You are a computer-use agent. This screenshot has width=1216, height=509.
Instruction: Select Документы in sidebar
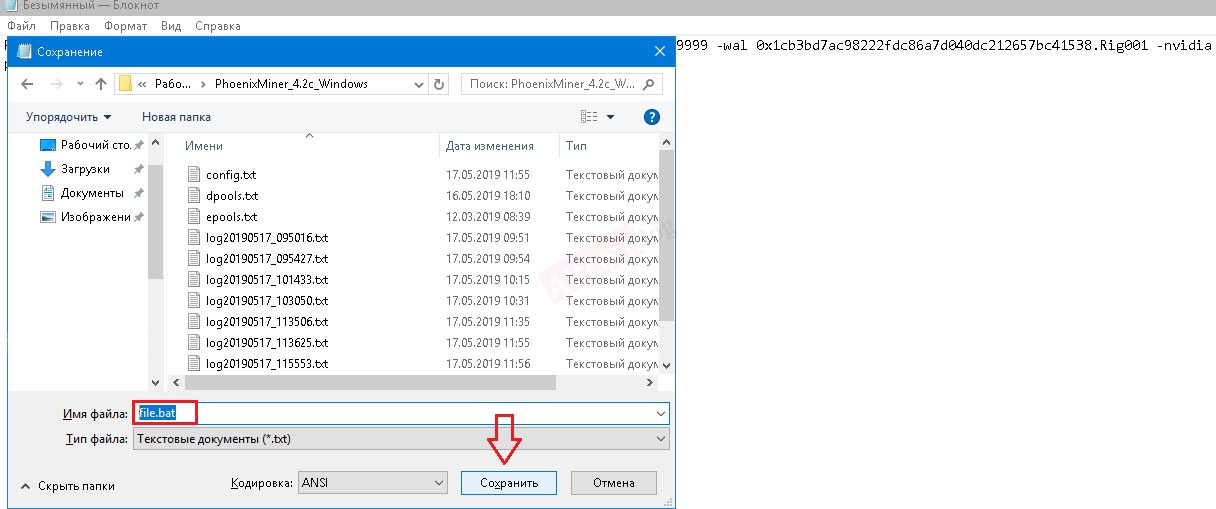[x=92, y=193]
